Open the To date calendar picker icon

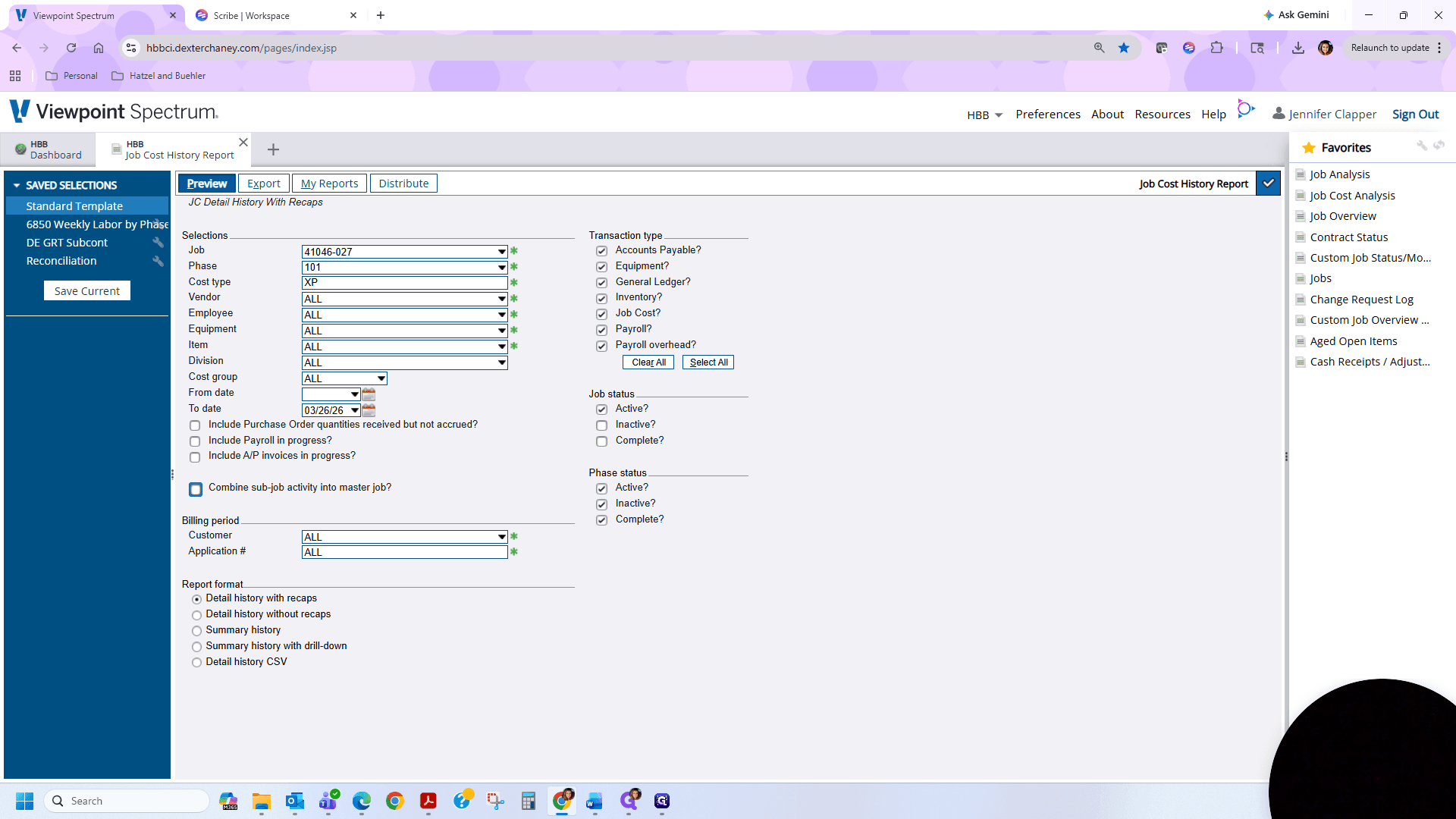[369, 410]
